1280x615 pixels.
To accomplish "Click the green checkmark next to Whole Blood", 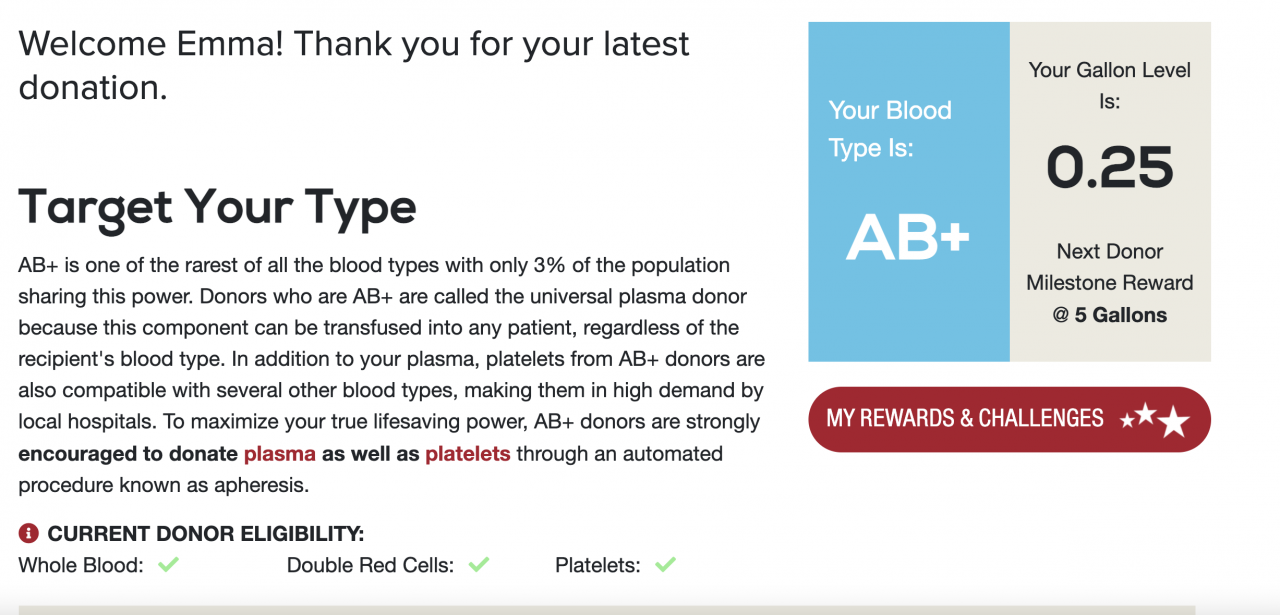I will pyautogui.click(x=168, y=565).
